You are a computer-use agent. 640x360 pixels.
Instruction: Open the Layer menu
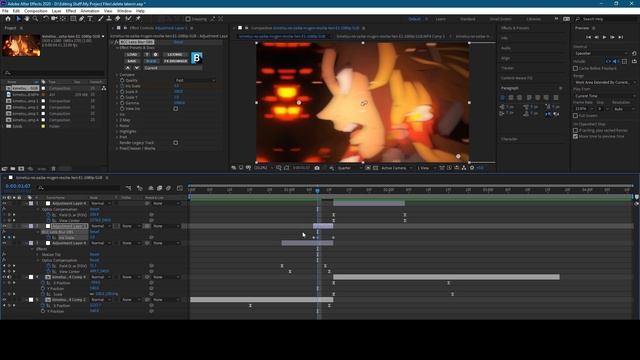[x=57, y=11]
